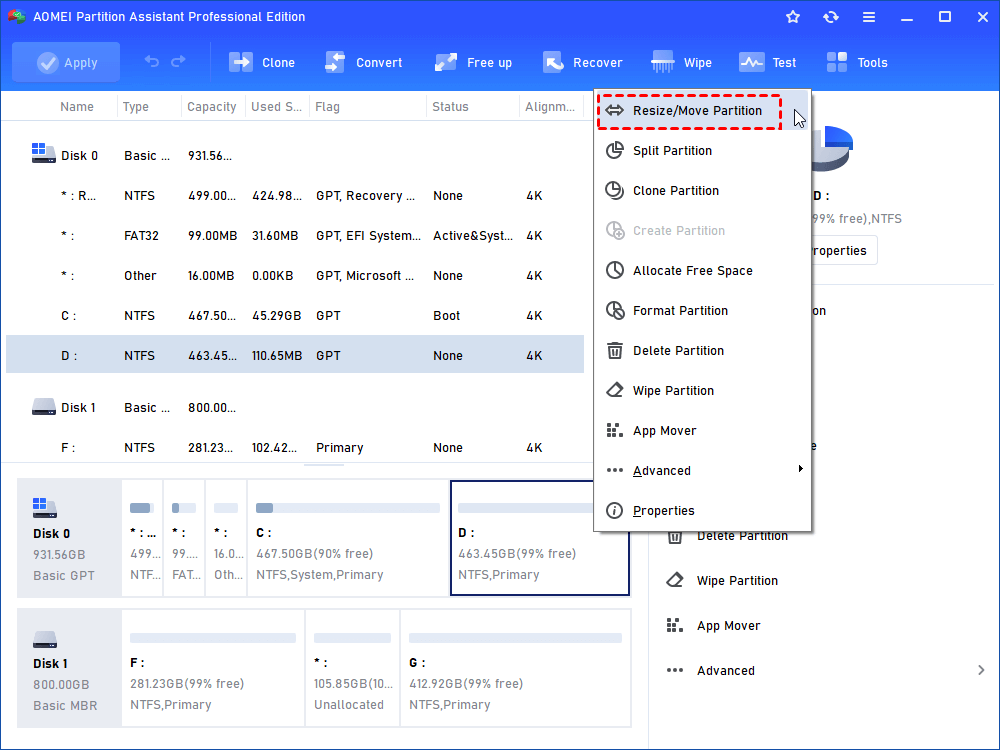Select the 99MB FAT block in disk map
The height and width of the screenshot is (750, 1000).
click(184, 539)
